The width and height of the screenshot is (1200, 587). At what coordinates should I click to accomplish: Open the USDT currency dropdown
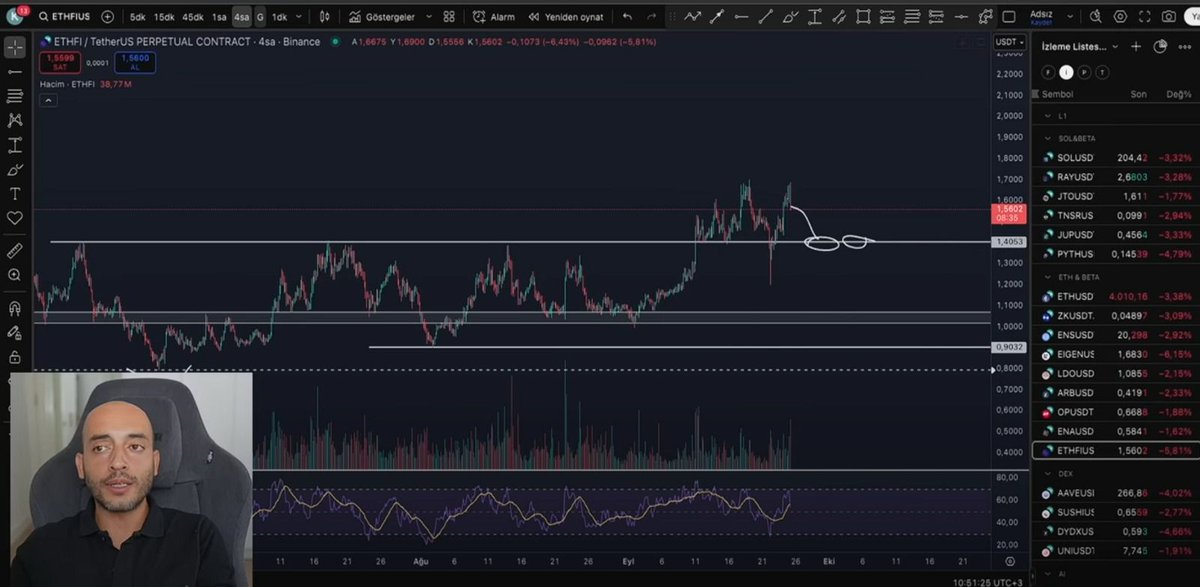1008,41
